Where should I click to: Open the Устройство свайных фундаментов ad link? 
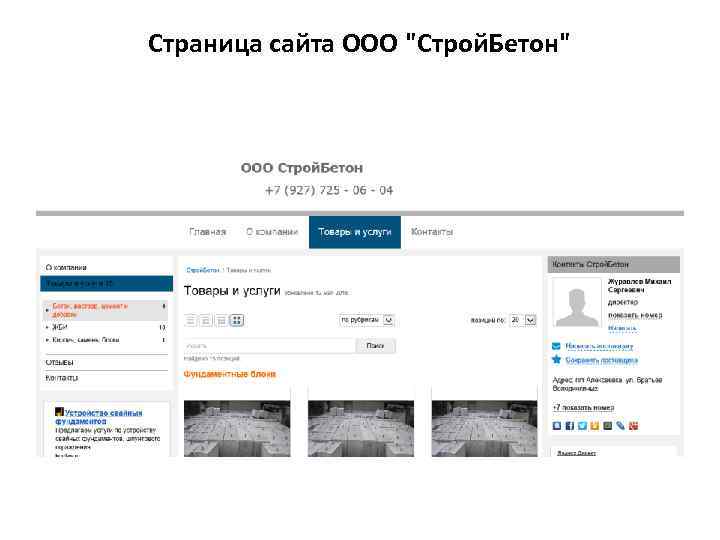99,416
